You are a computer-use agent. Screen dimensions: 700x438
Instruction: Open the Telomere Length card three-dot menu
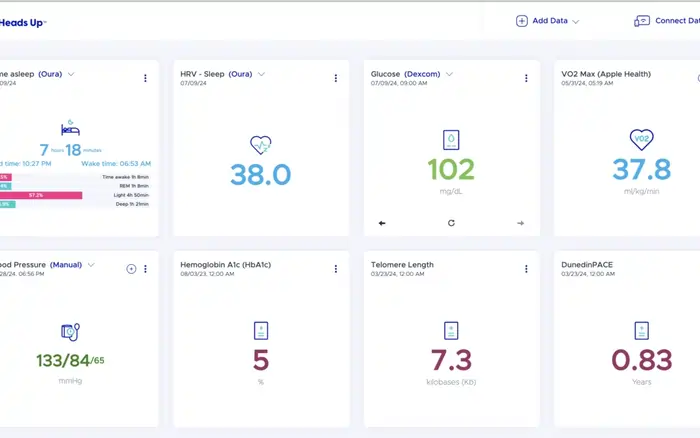coord(526,269)
